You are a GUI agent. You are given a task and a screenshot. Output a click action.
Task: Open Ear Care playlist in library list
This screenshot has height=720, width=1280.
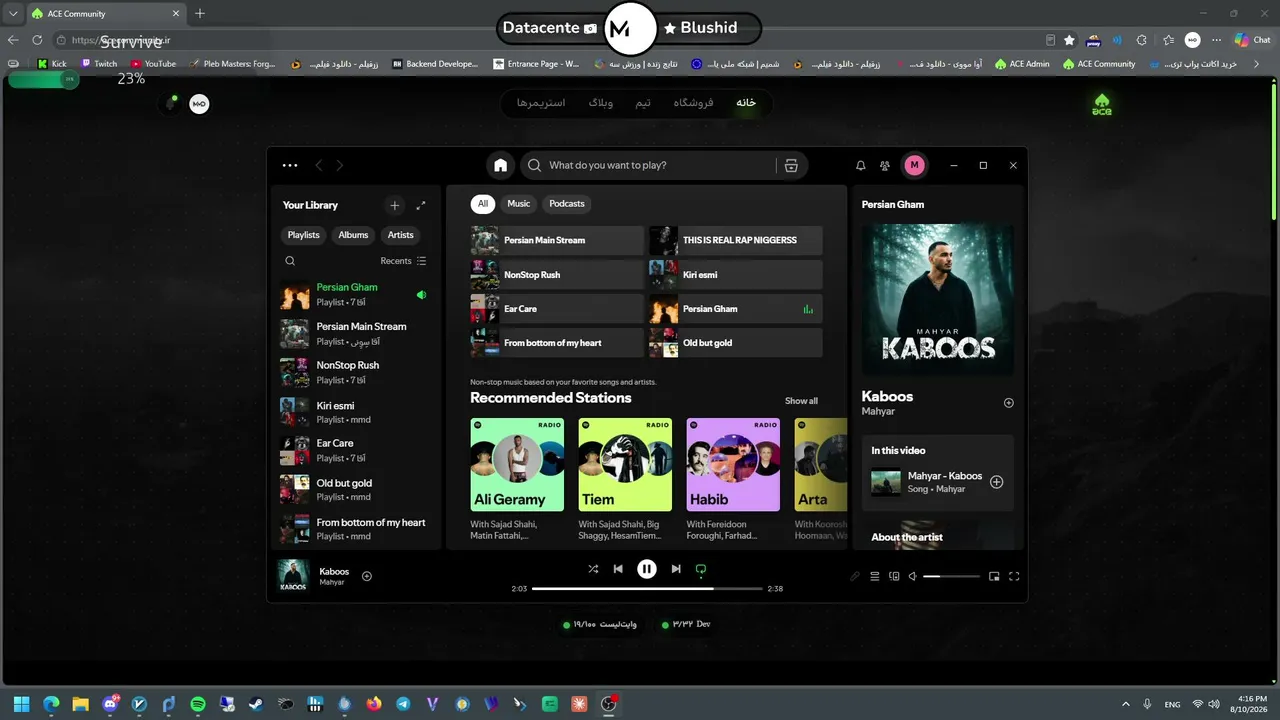tap(356, 451)
